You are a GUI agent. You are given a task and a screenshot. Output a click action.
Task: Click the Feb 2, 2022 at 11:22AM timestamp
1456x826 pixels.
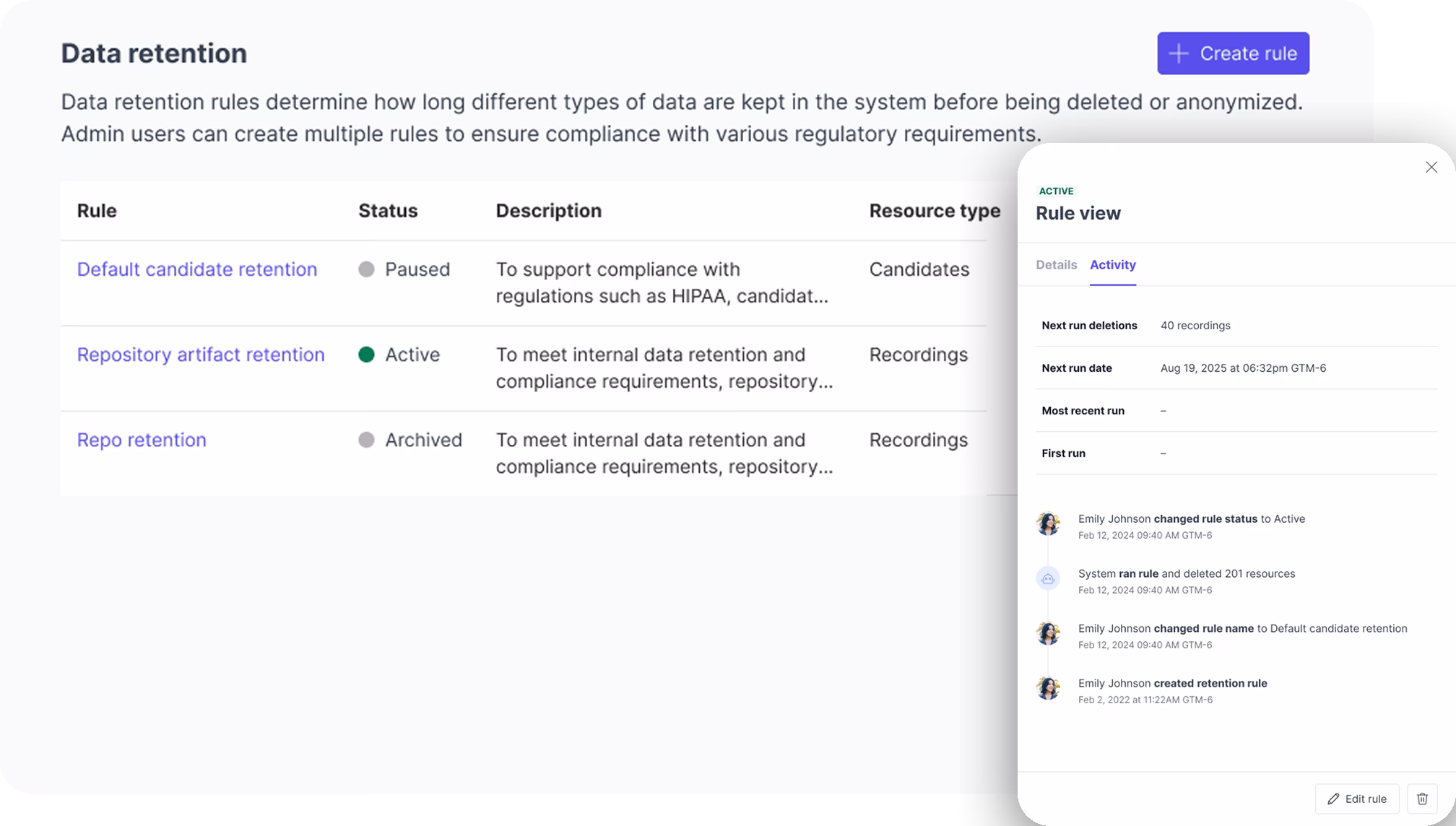point(1145,700)
